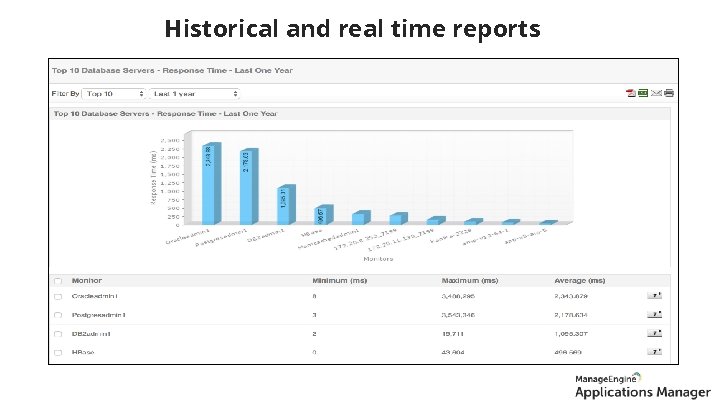Open the HBase monitor name in the table
720x405 pixels.
click(x=83, y=352)
